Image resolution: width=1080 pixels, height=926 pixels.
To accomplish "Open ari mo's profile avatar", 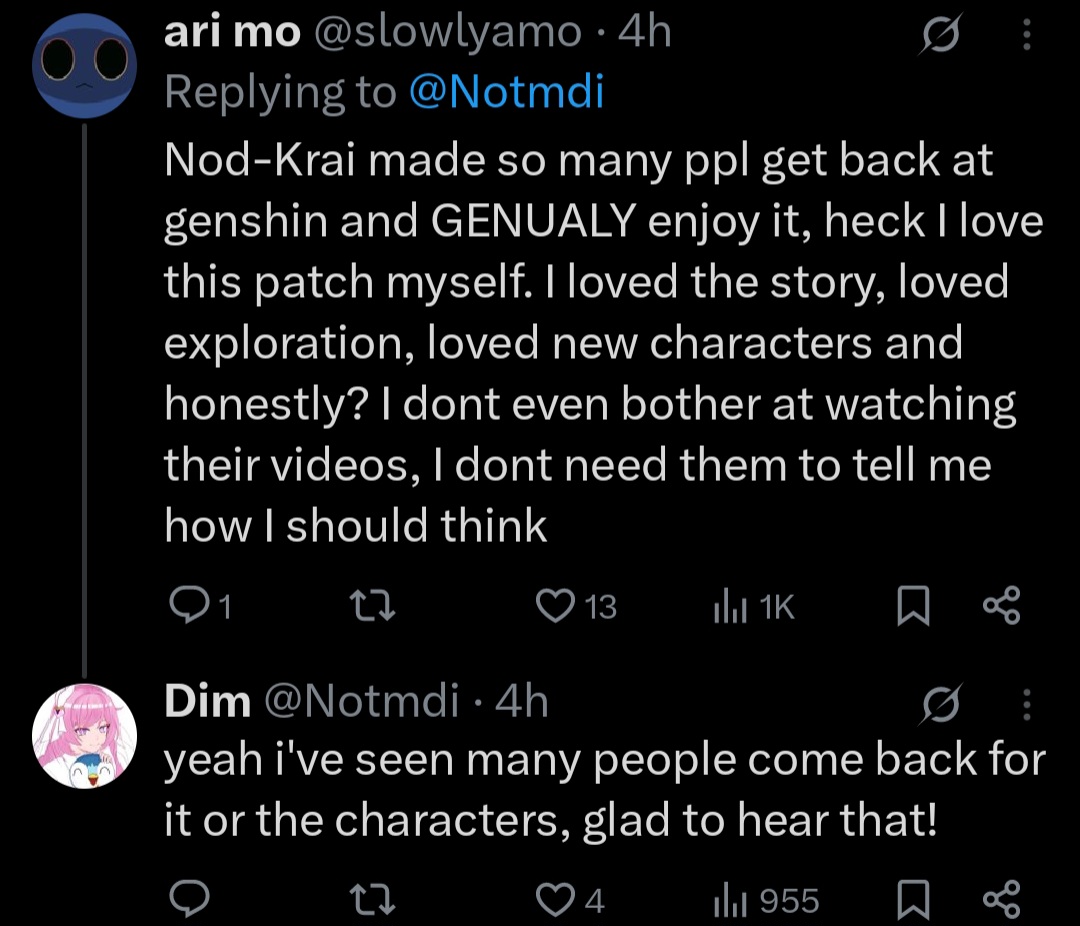I will (x=84, y=65).
